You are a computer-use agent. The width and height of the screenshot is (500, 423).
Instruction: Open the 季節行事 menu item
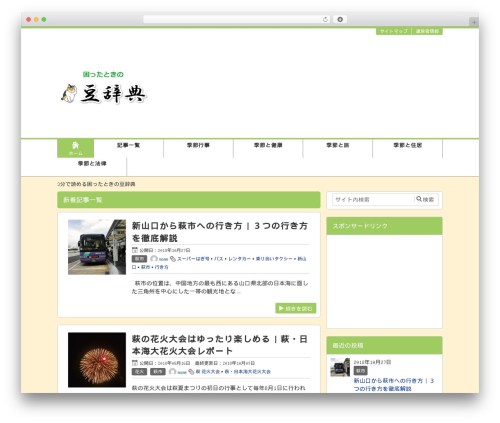pyautogui.click(x=198, y=145)
